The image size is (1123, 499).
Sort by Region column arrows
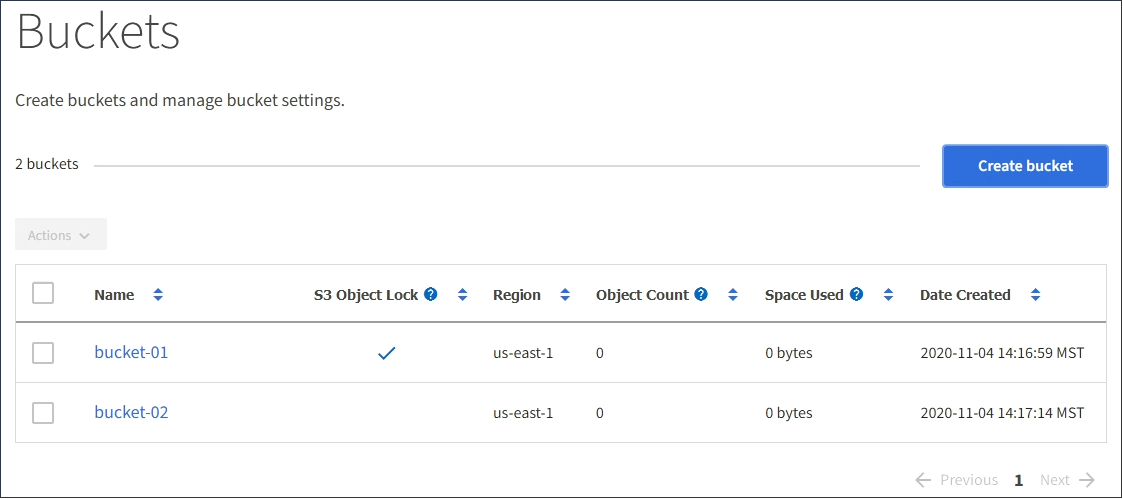565,295
